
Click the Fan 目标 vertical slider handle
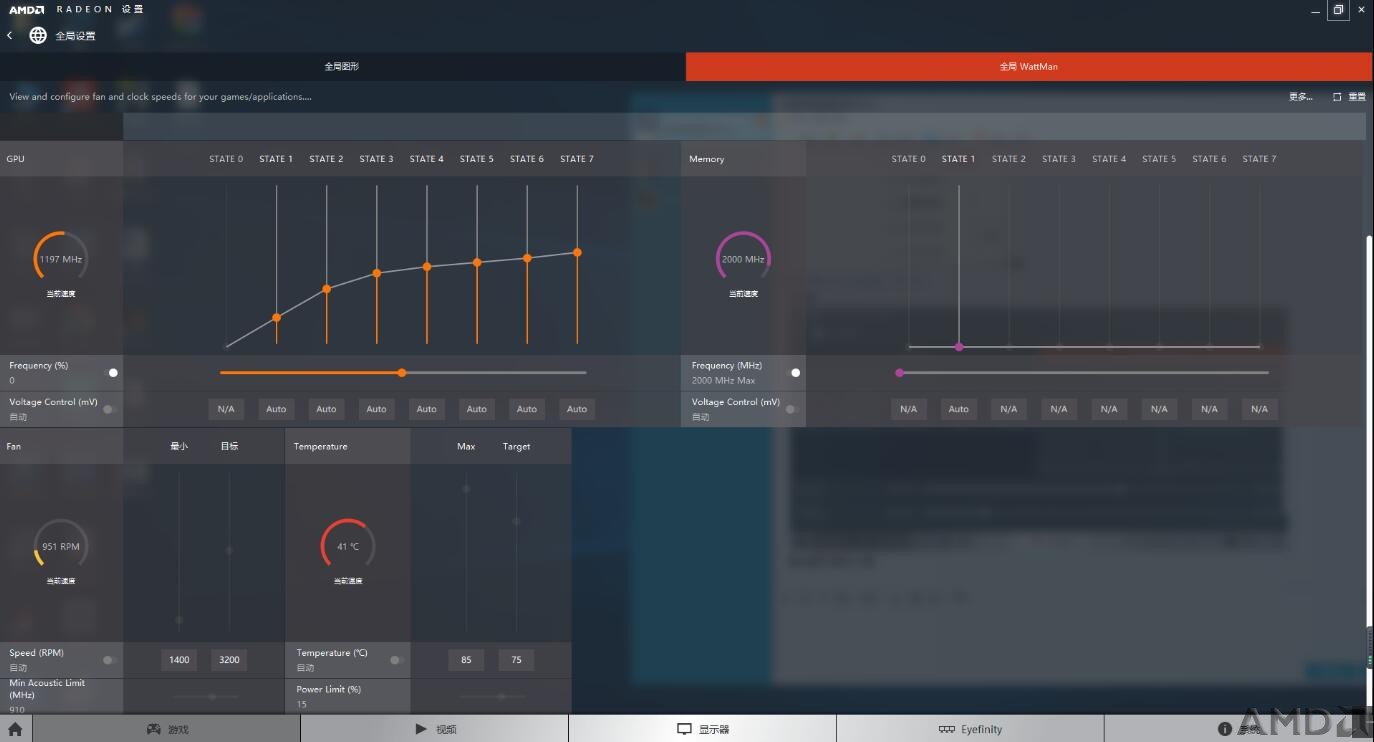point(229,550)
